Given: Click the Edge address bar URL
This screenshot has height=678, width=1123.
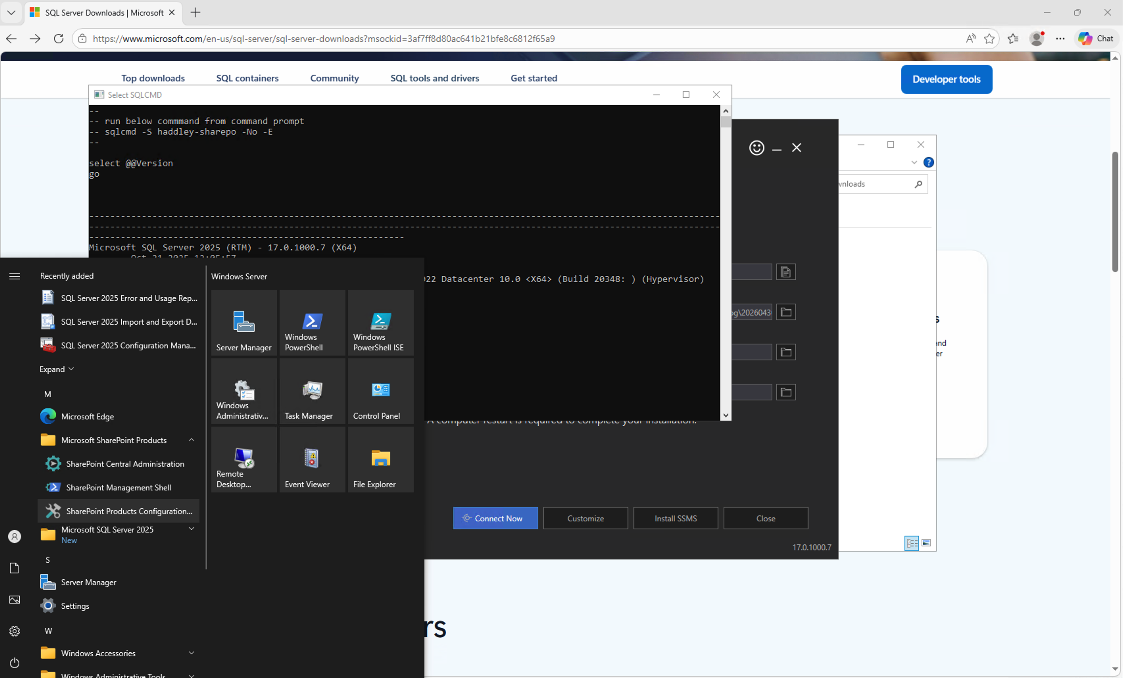Looking at the screenshot, I should pyautogui.click(x=324, y=39).
